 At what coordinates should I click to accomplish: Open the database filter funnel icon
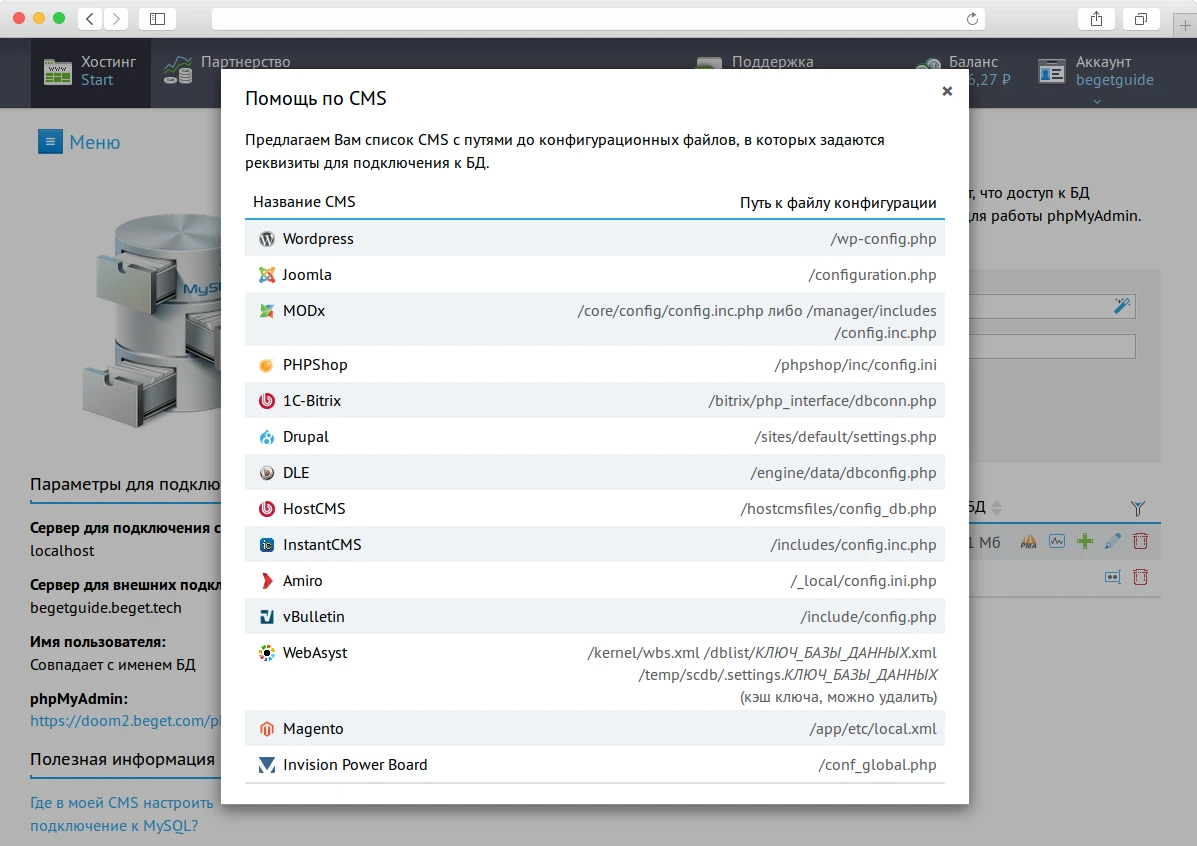1139,508
